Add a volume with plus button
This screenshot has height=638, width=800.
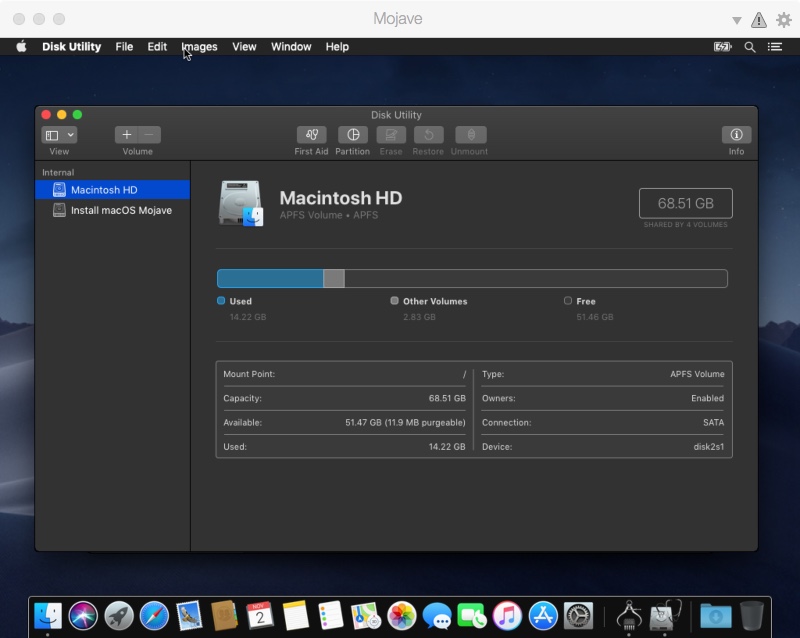point(127,135)
